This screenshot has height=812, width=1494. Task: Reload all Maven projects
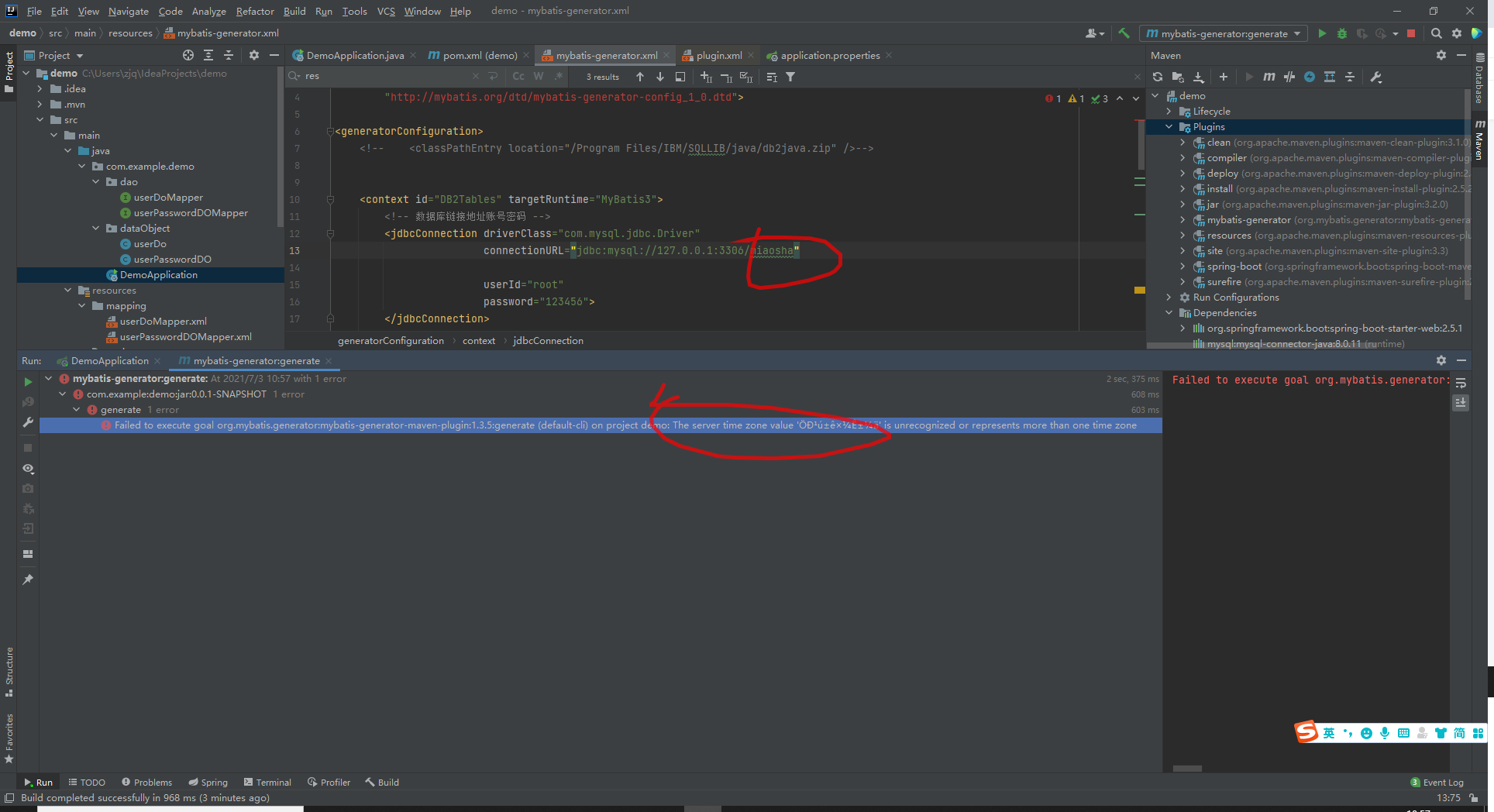1158,77
